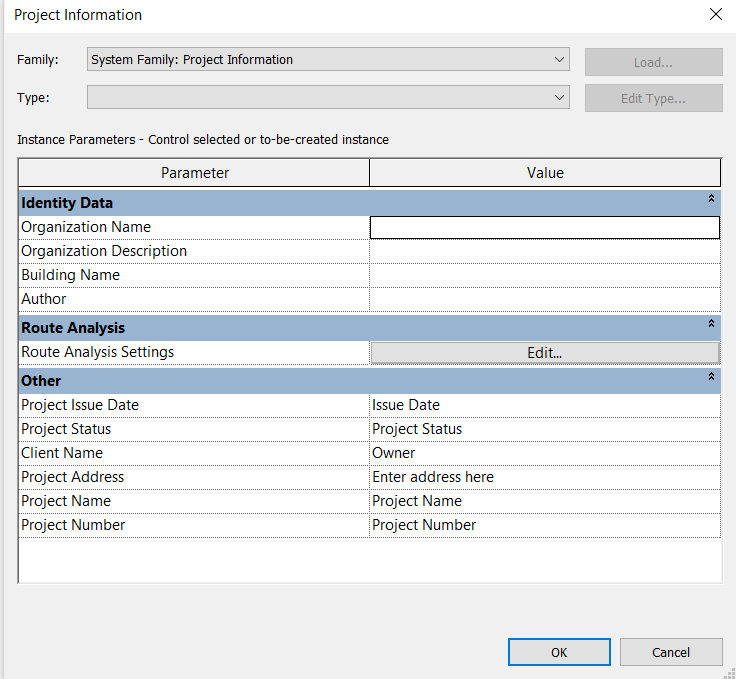
Task: Confirm the dialog with OK
Action: click(559, 652)
